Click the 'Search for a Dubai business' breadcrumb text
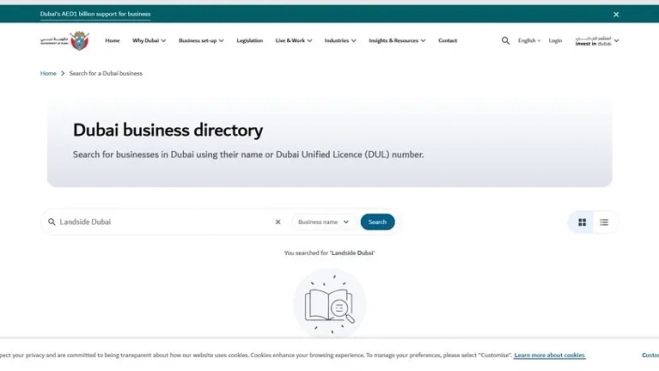Viewport: 659px width, 371px height. [106, 74]
